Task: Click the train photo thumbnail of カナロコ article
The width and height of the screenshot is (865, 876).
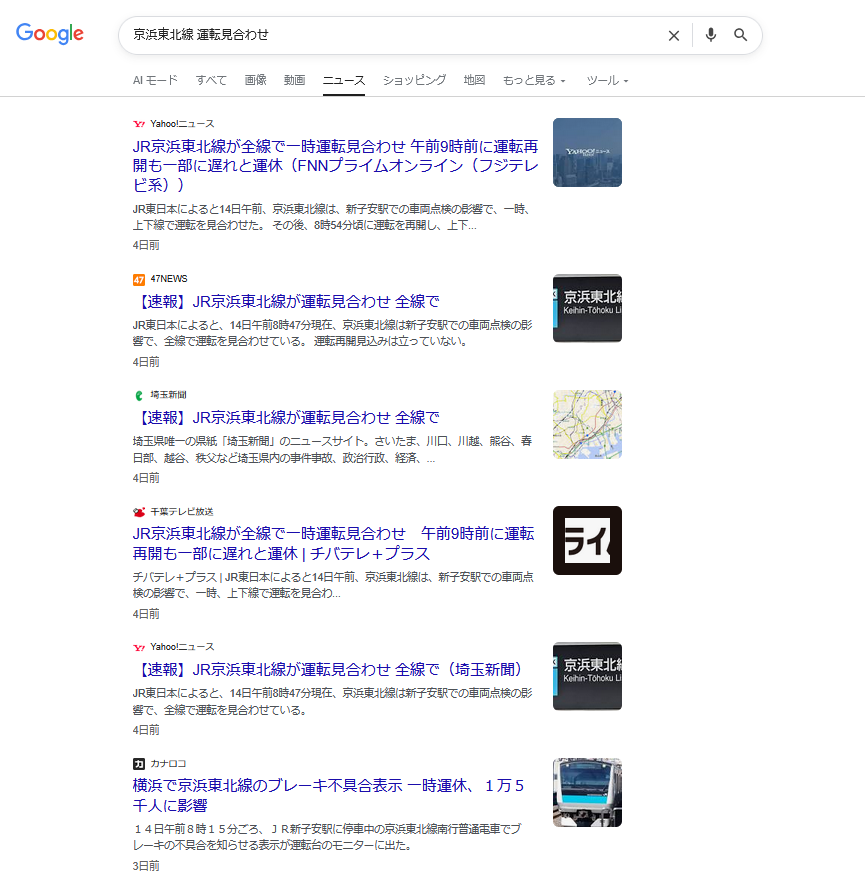Action: coord(587,792)
